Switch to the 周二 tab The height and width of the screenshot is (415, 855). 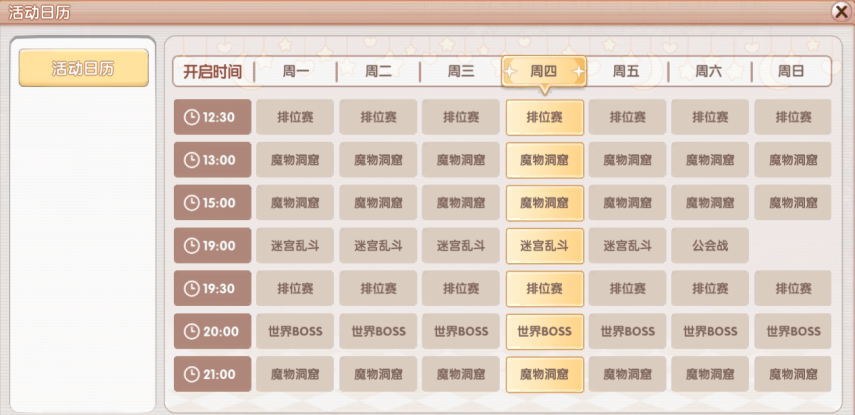pyautogui.click(x=378, y=71)
